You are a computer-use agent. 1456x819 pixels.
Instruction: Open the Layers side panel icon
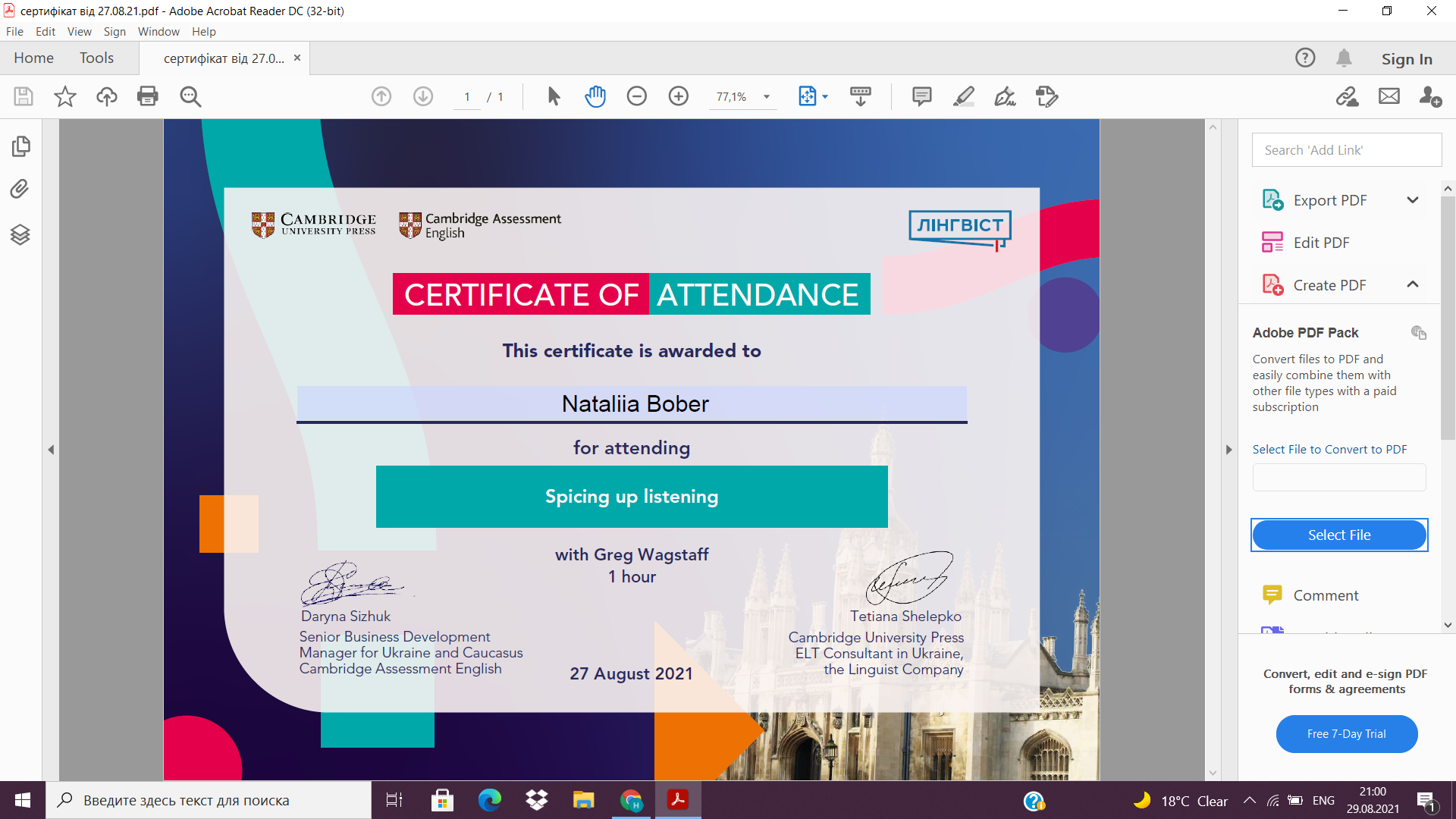point(20,234)
